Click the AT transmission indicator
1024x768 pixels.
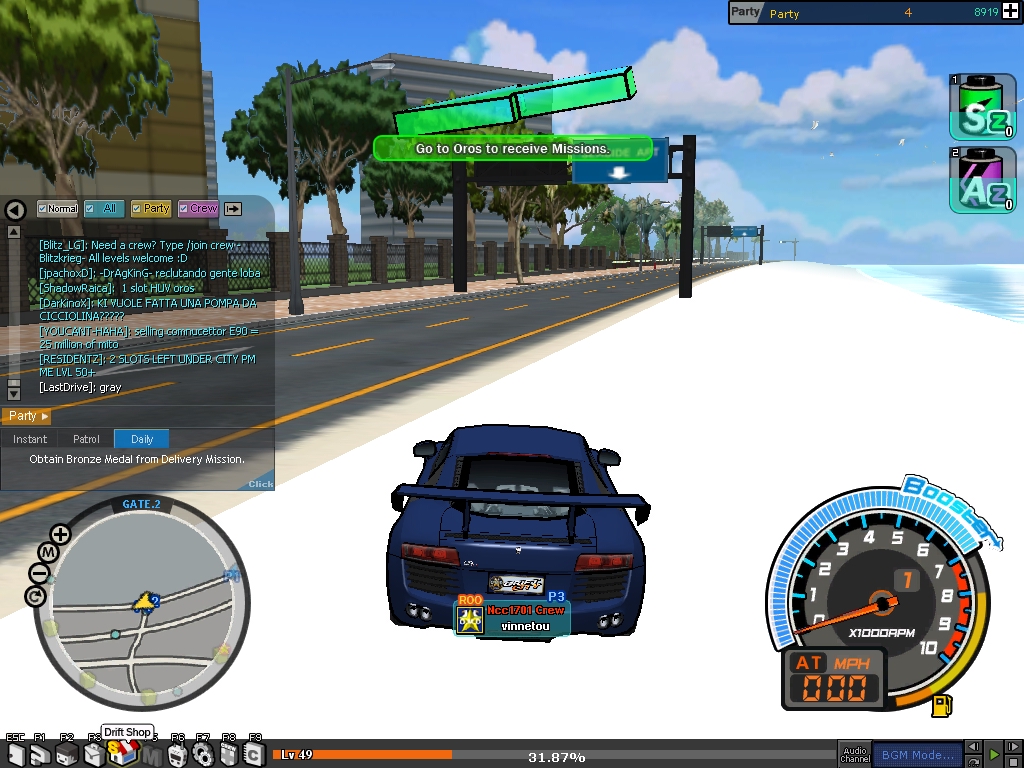pos(808,662)
